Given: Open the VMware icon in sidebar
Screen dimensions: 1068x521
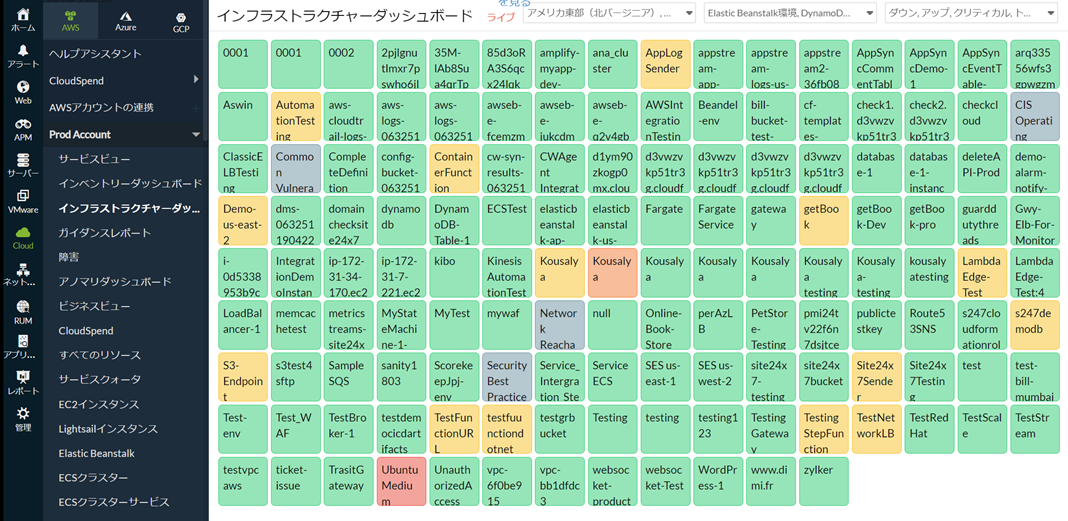Looking at the screenshot, I should [x=22, y=200].
